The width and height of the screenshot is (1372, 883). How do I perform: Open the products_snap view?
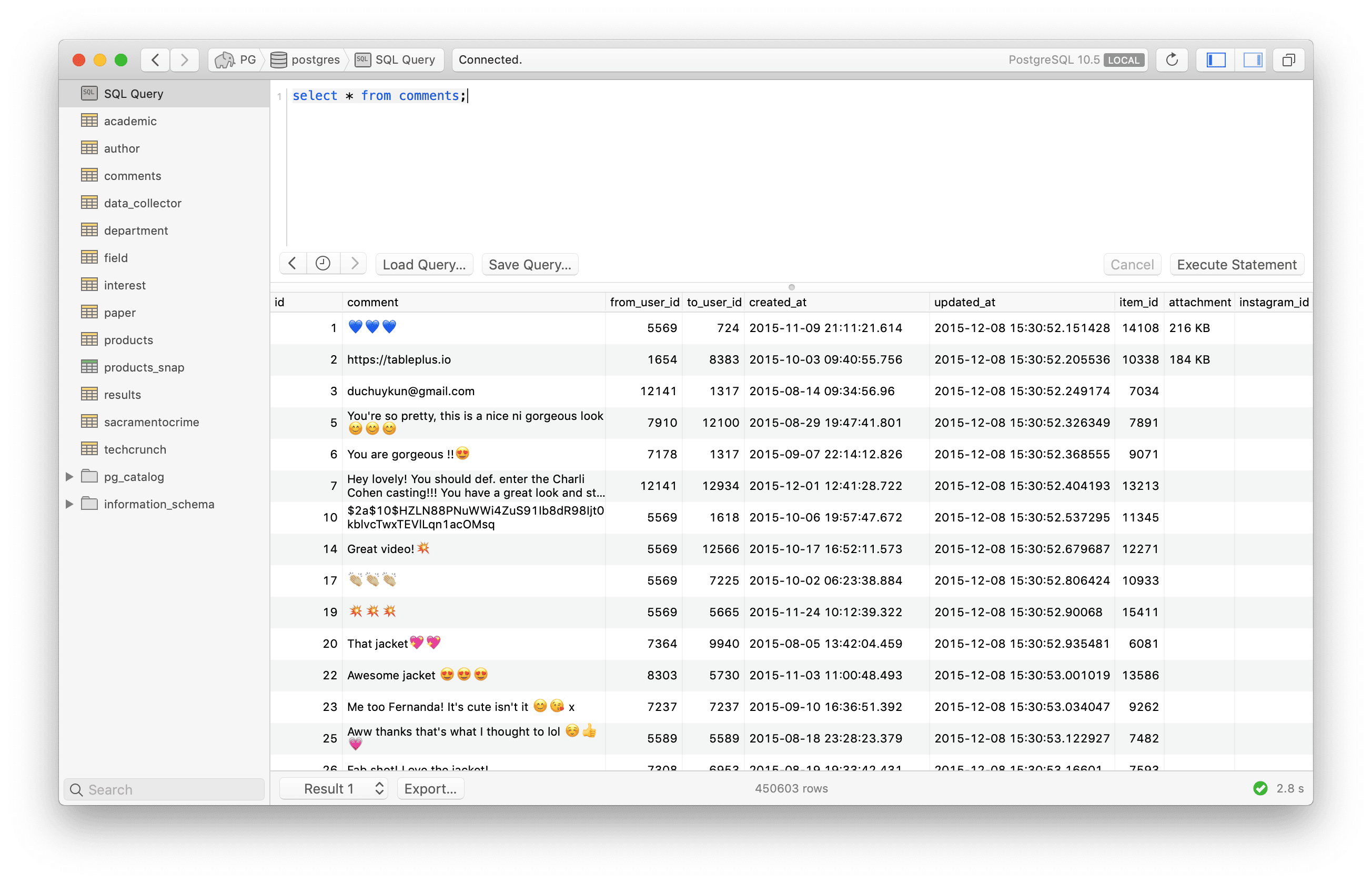click(165, 367)
